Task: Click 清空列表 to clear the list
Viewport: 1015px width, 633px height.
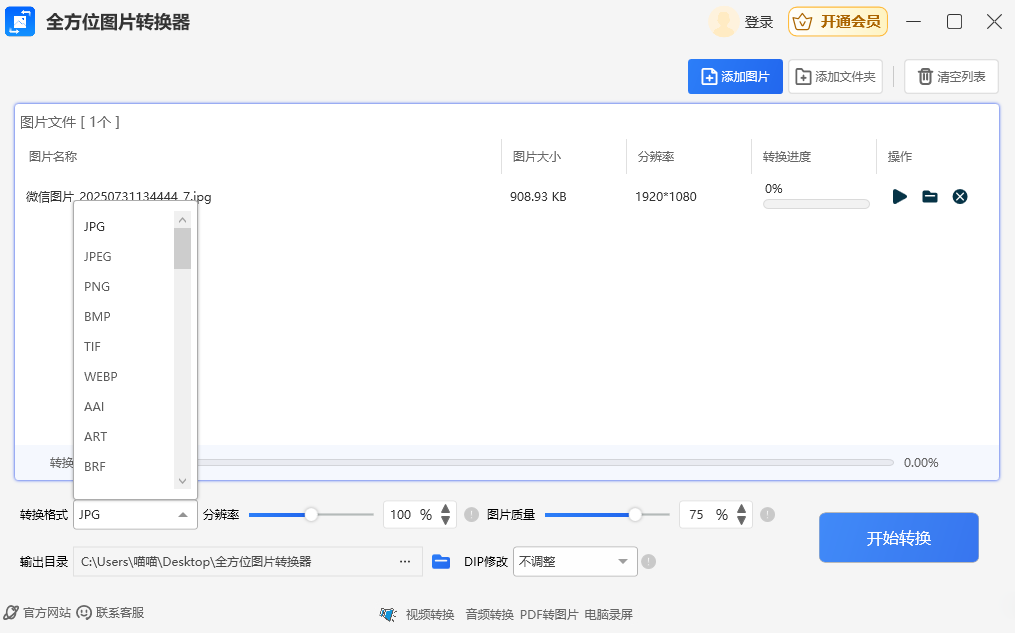Action: click(951, 77)
